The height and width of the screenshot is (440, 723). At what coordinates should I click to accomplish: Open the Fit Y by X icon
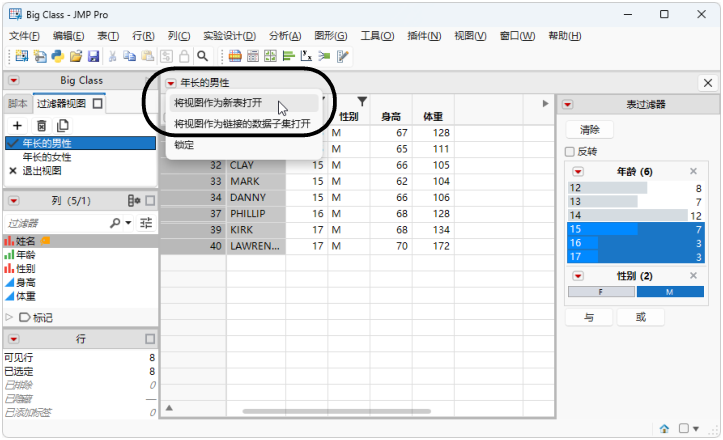(x=306, y=56)
